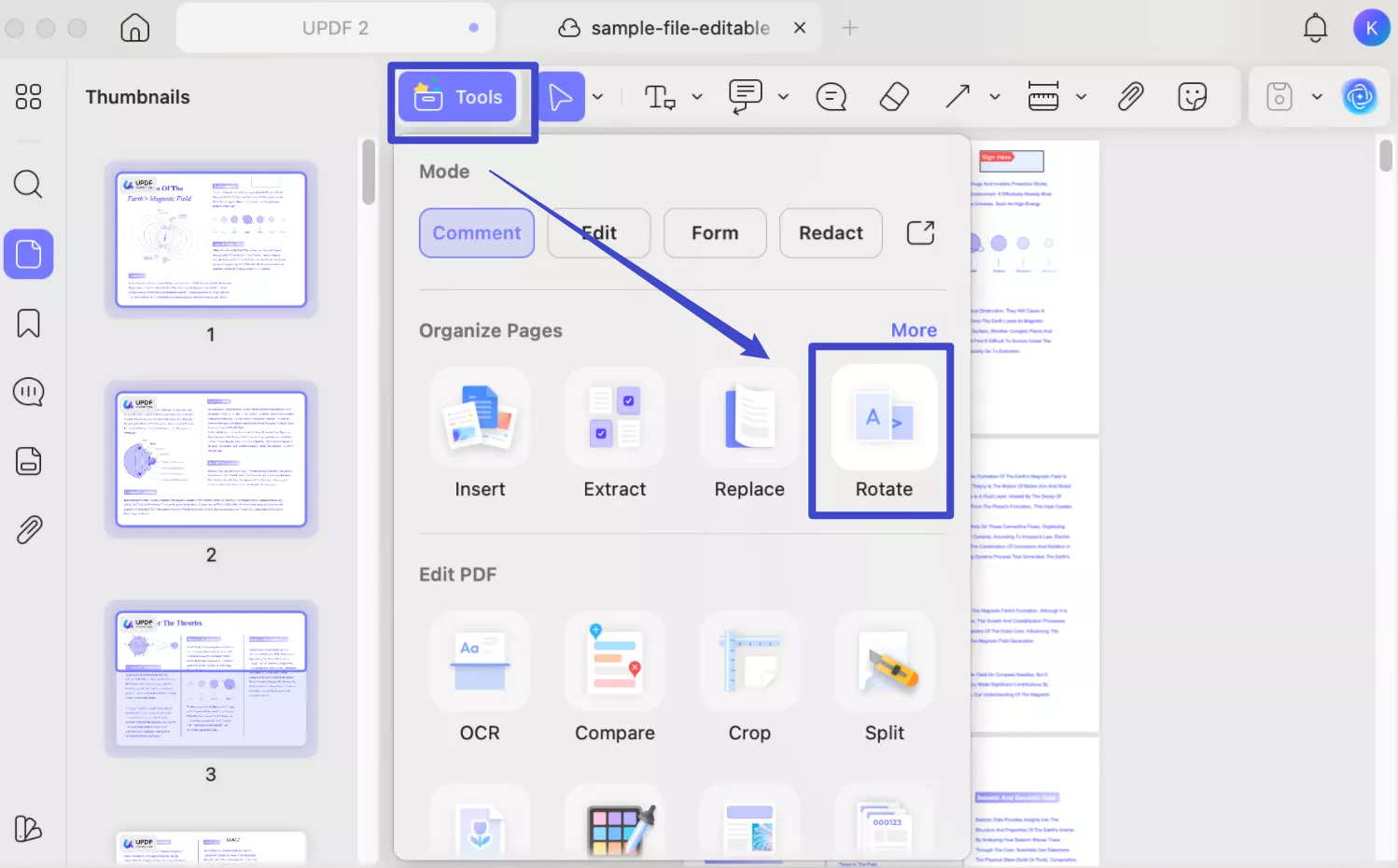The width and height of the screenshot is (1398, 868).
Task: Choose Extract under Organize Pages
Action: point(615,435)
